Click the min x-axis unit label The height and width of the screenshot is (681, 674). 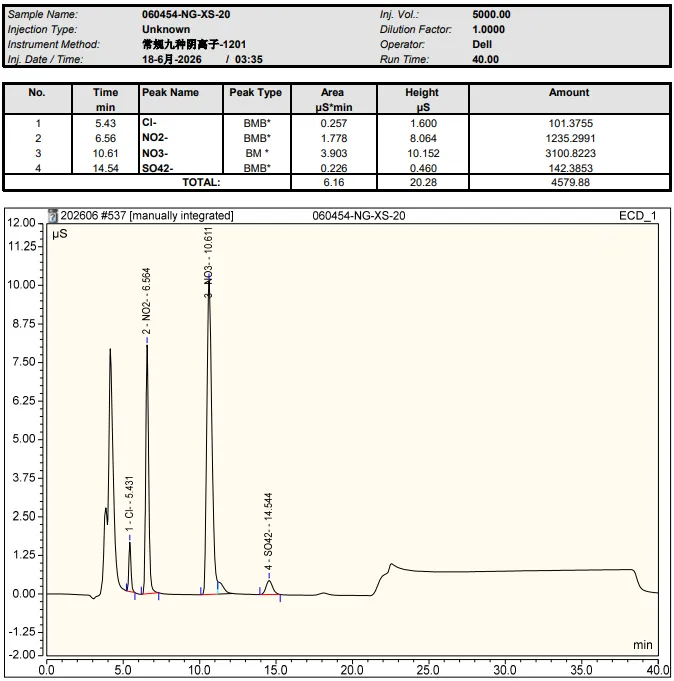click(643, 645)
